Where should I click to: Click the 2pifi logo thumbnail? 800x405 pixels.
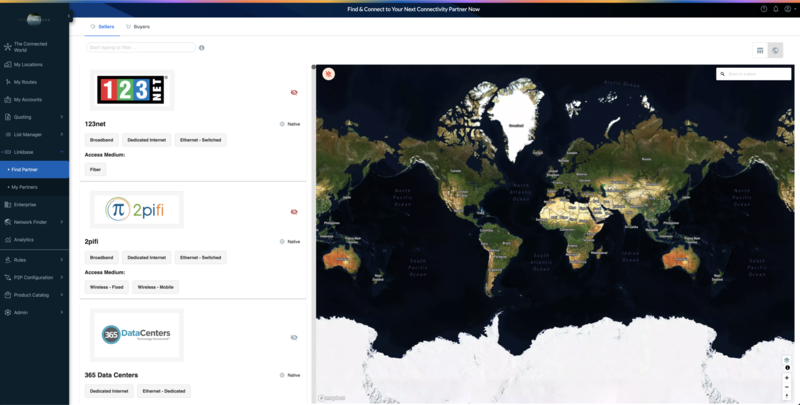[137, 210]
